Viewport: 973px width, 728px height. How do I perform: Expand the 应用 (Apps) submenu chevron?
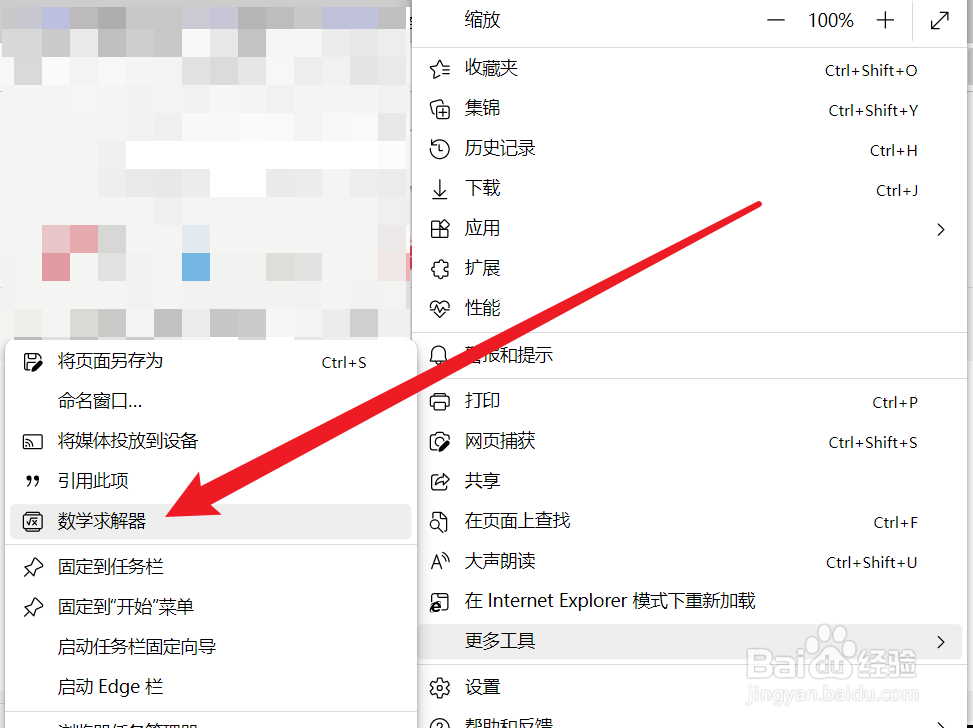940,228
